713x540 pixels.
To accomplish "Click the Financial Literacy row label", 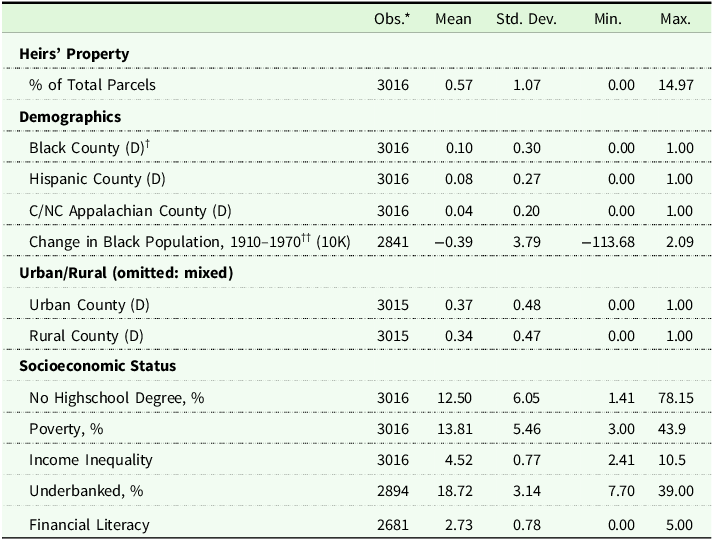I will pos(89,524).
